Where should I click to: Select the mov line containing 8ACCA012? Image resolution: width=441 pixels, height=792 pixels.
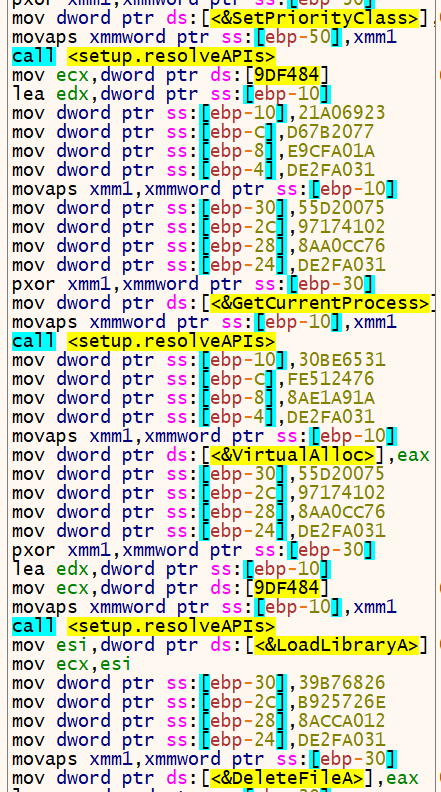coord(199,721)
